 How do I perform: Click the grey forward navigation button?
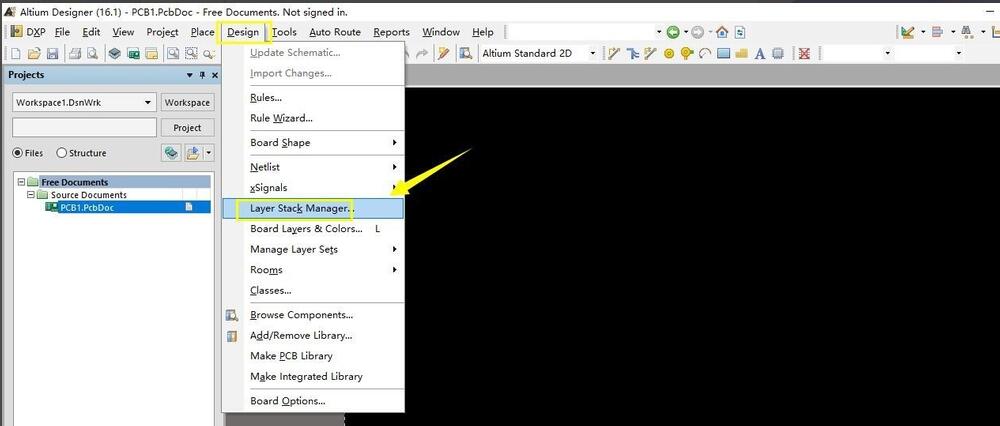tap(698, 32)
